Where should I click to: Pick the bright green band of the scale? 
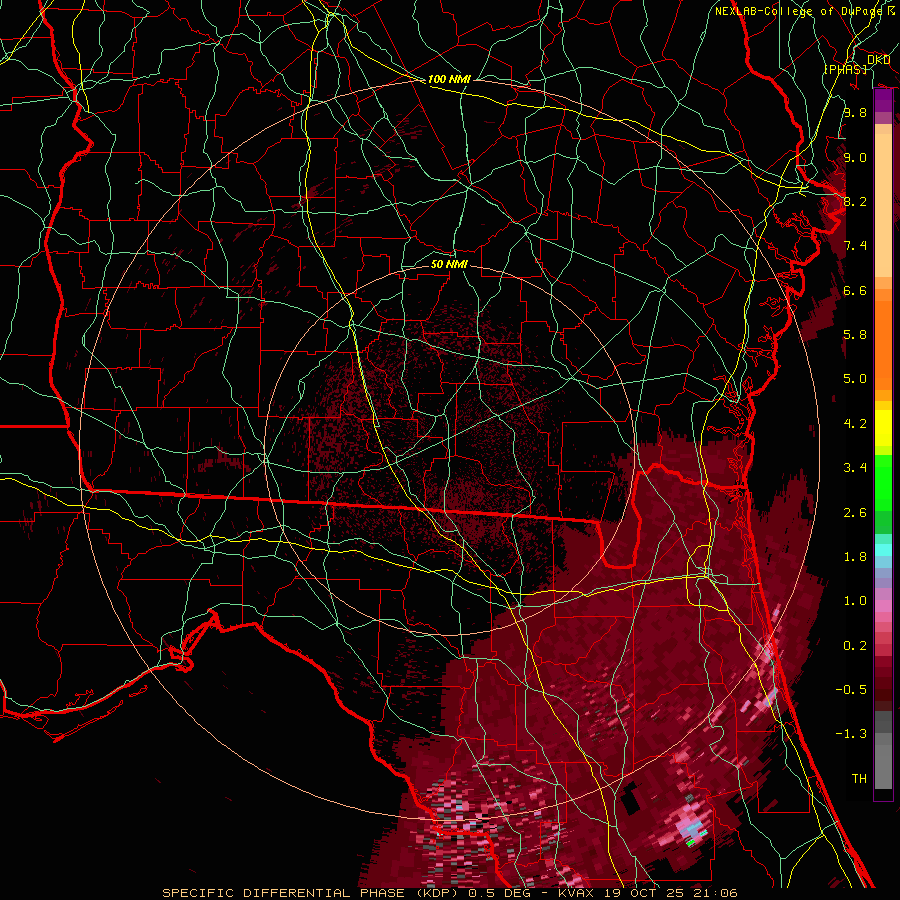tap(883, 482)
